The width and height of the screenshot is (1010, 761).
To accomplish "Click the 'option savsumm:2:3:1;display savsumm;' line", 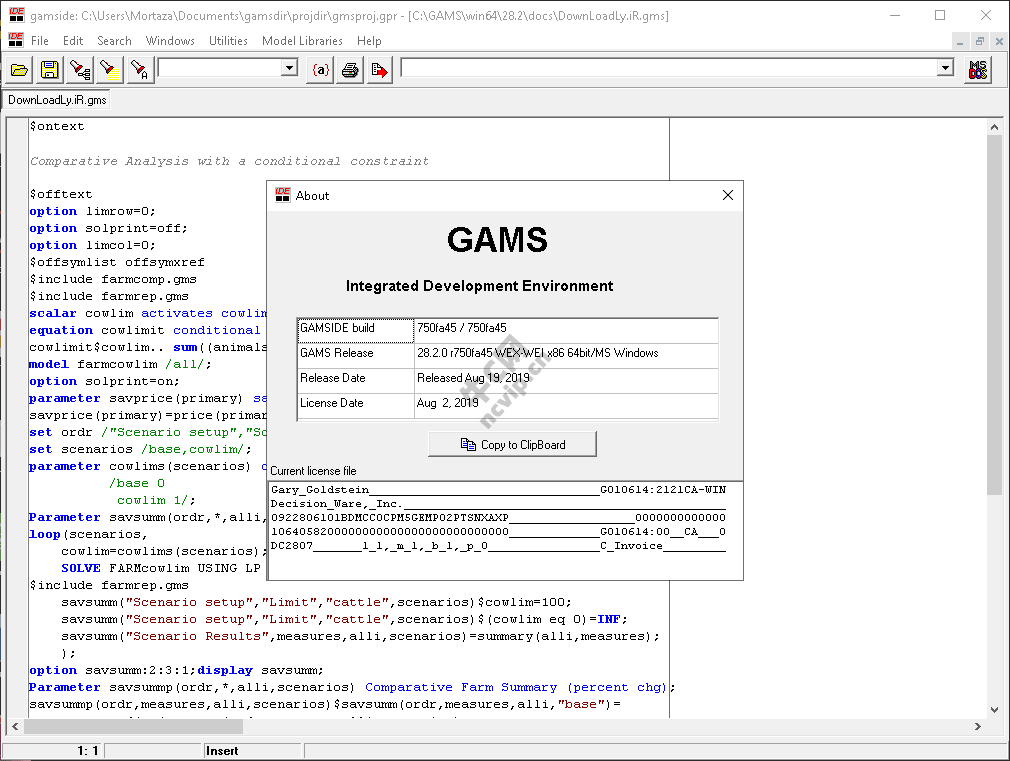I will pos(176,670).
